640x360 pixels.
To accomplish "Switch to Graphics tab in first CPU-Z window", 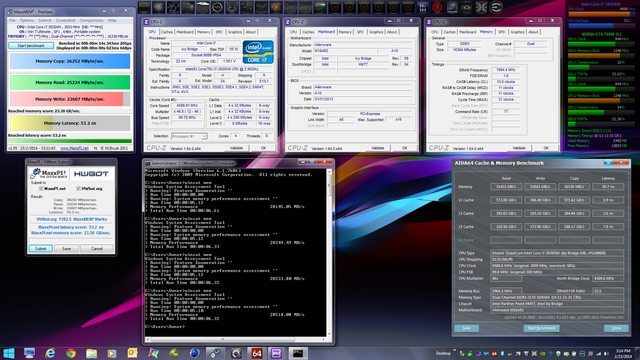I will 235,32.
